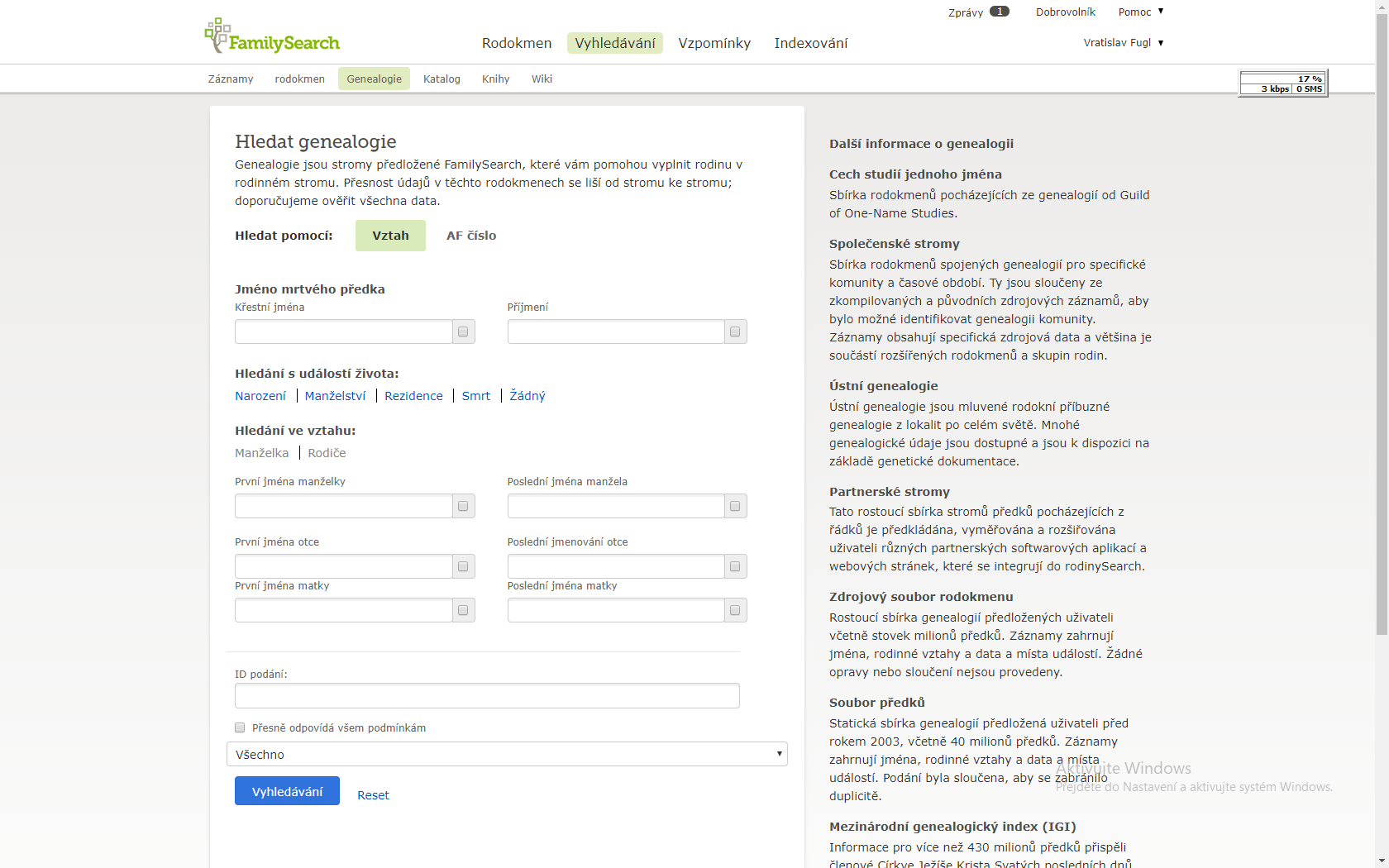
Task: Toggle exact box beside První jména matky
Action: [x=463, y=610]
